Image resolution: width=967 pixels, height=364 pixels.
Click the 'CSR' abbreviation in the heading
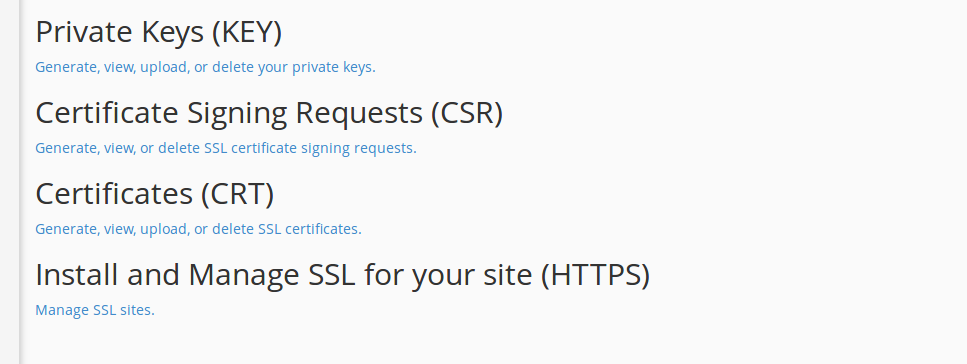pos(467,113)
